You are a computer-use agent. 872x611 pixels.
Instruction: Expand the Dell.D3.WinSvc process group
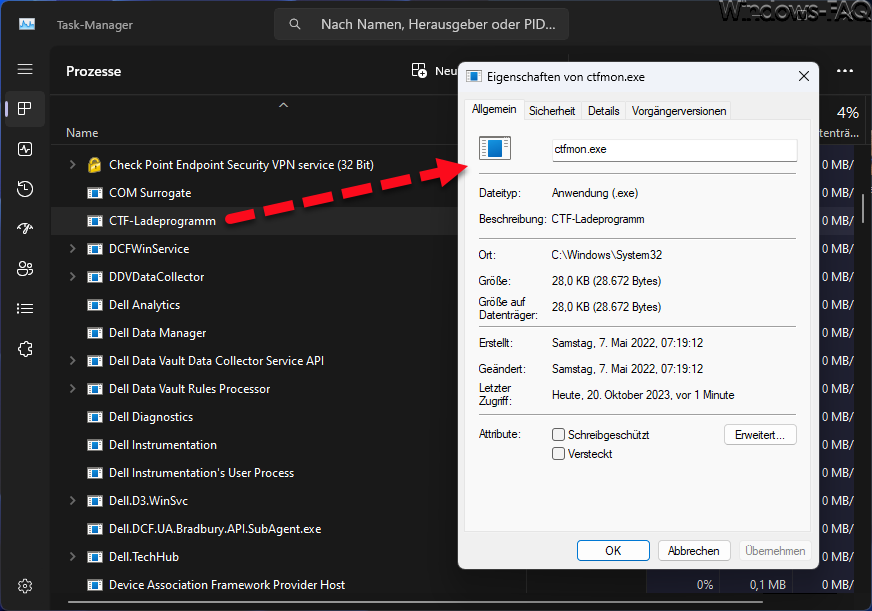point(72,500)
